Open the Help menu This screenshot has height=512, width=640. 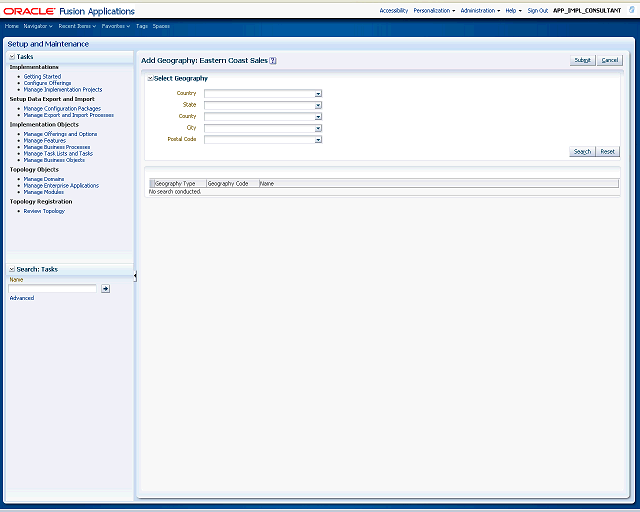[513, 11]
